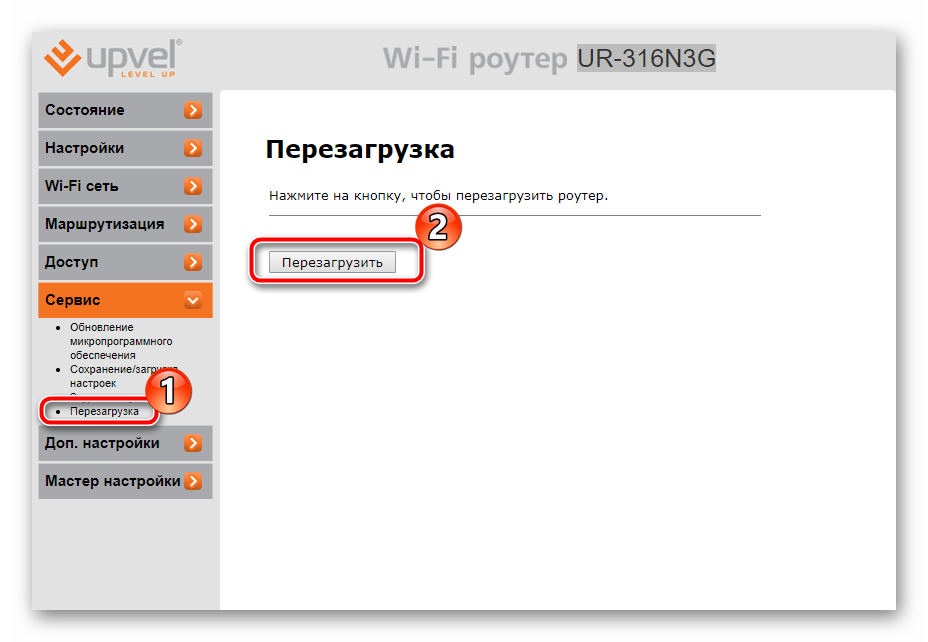Expand arrow icon next to Доп. настройки
Screen dimensions: 928x642
click(193, 443)
